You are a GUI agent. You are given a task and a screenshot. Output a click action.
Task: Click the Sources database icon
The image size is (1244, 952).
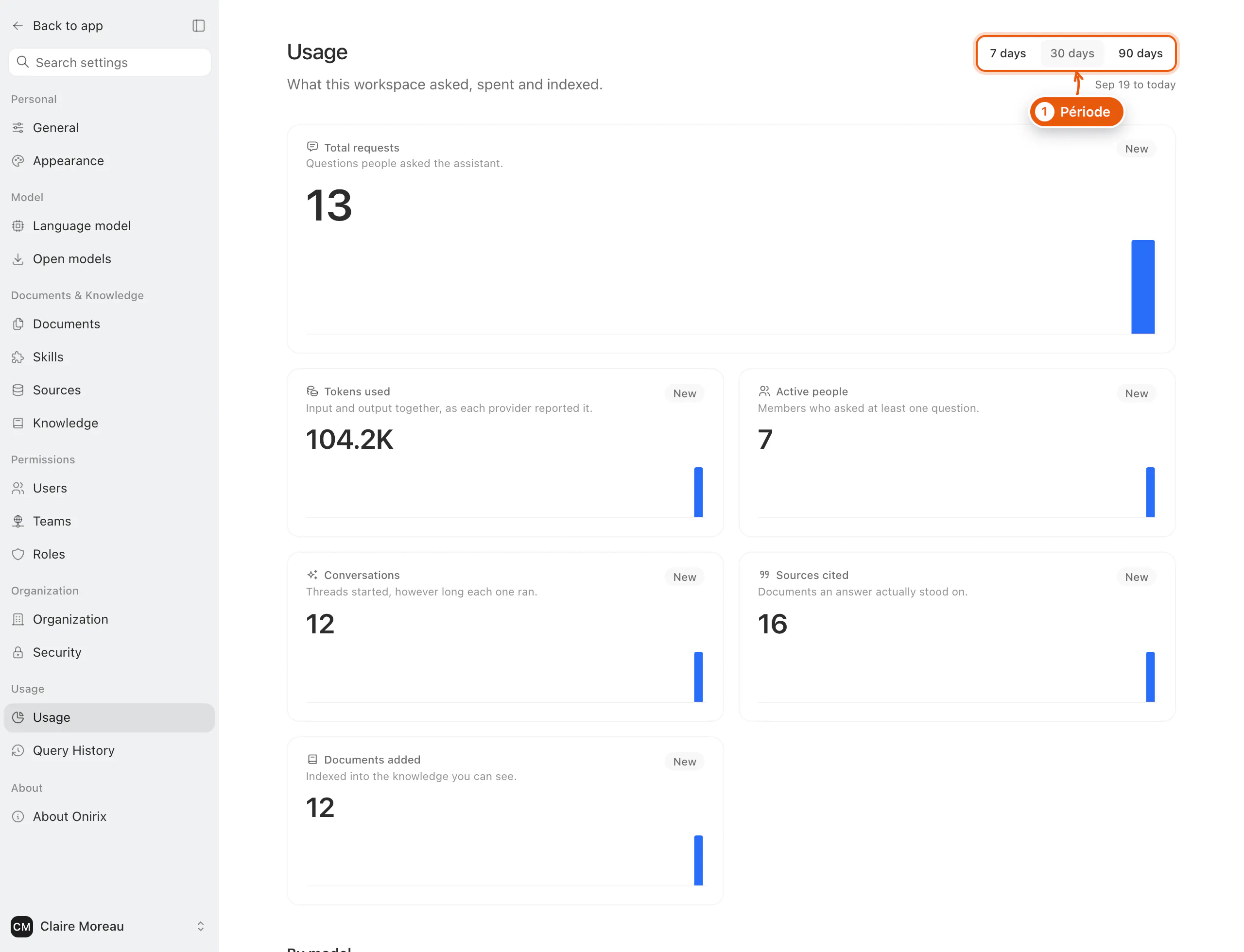(x=18, y=390)
